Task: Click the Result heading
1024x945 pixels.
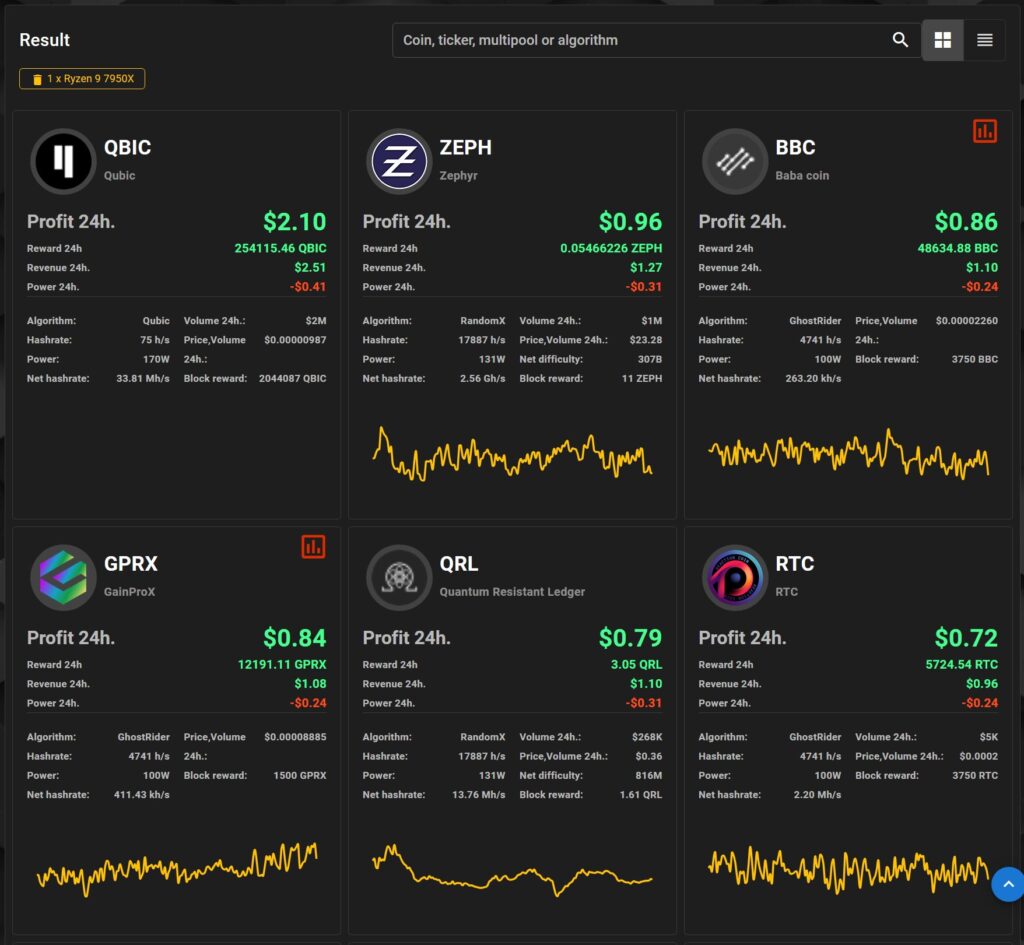Action: click(x=44, y=40)
